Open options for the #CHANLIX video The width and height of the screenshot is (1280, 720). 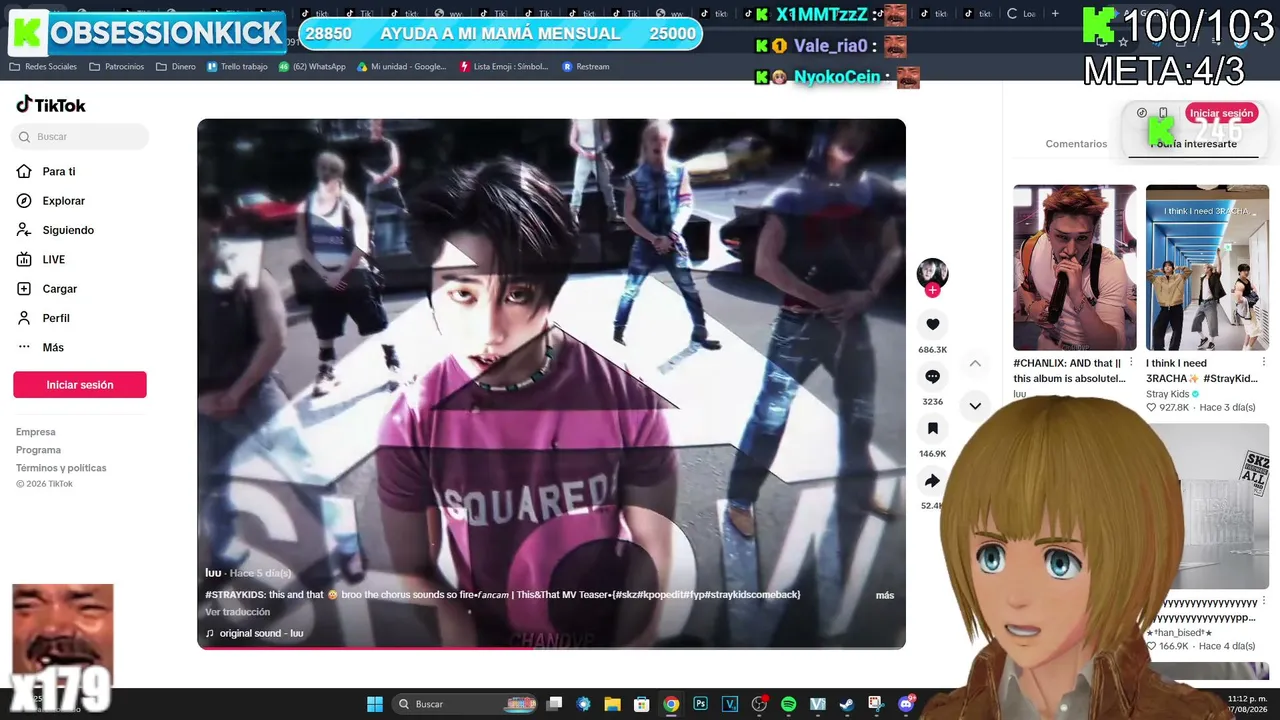[x=1132, y=362]
